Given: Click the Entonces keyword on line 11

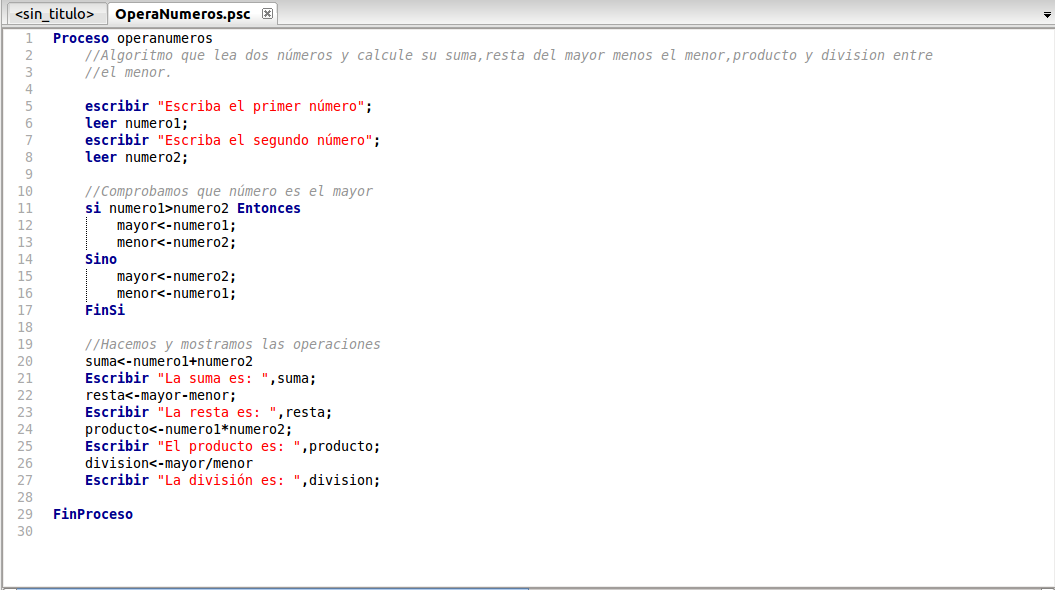Looking at the screenshot, I should pyautogui.click(x=268, y=209).
